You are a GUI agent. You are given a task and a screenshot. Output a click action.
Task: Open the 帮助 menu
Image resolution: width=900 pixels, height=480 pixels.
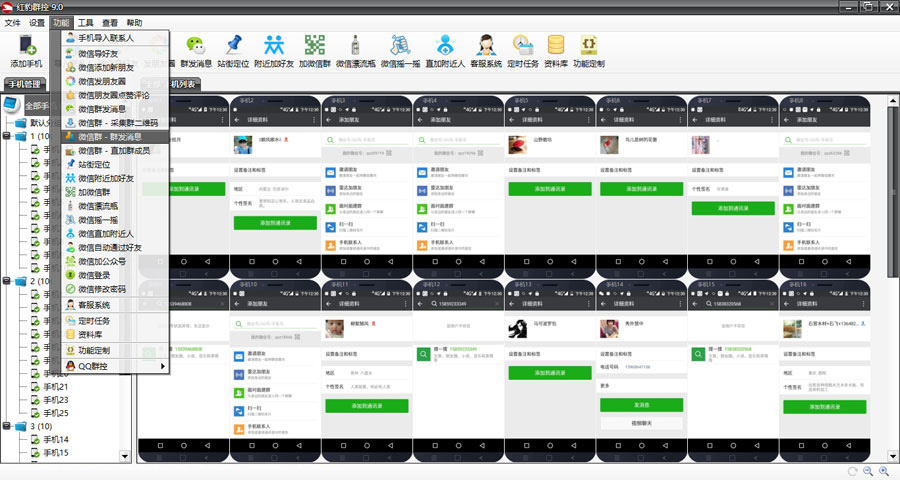134,23
